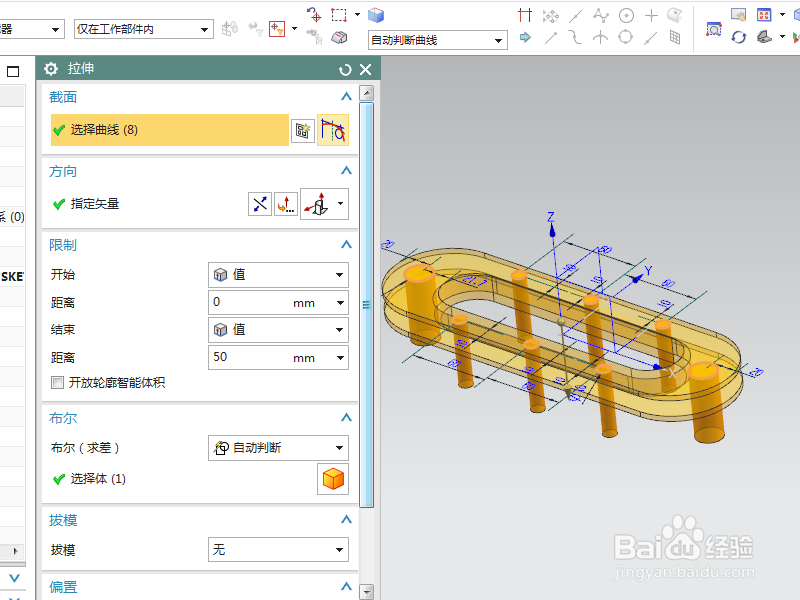Viewport: 800px width, 600px height.
Task: Open the rectangle selection mode dropdown arrow
Action: (x=357, y=14)
